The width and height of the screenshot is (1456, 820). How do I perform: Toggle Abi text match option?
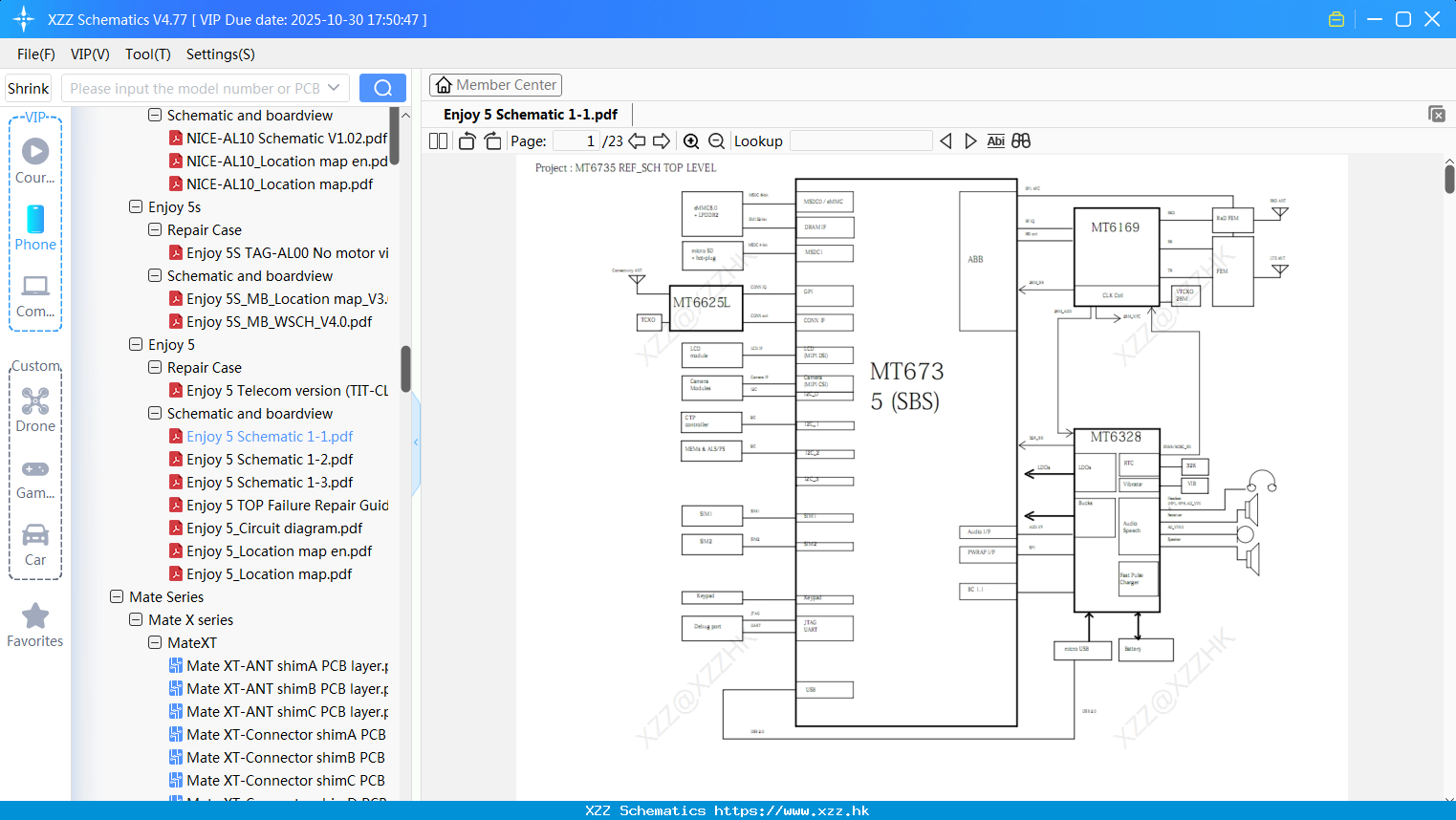[995, 141]
